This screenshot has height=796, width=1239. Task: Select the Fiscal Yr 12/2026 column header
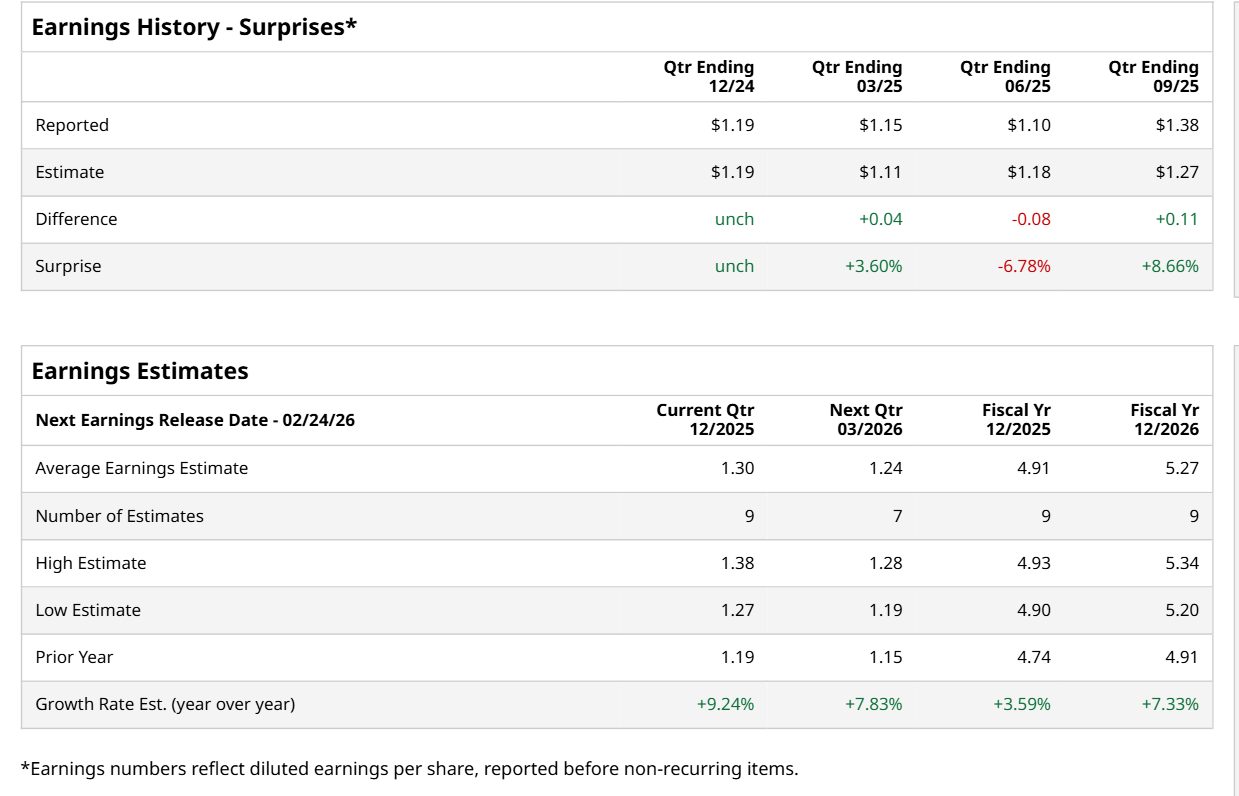pyautogui.click(x=1164, y=420)
